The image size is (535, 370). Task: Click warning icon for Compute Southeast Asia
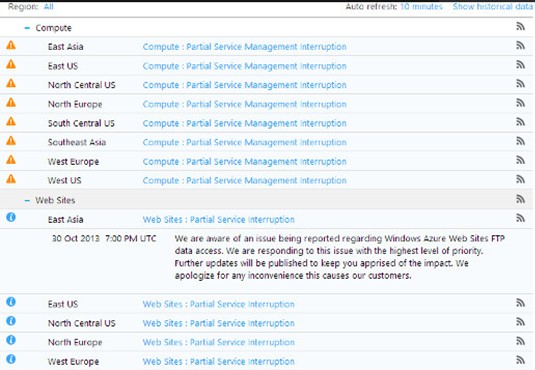(11, 141)
